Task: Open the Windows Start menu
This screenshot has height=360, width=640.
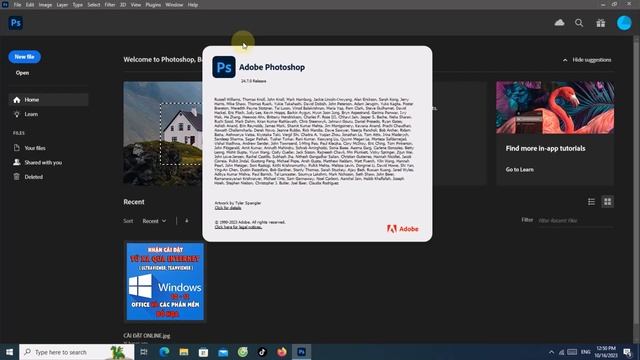Action: 9,352
